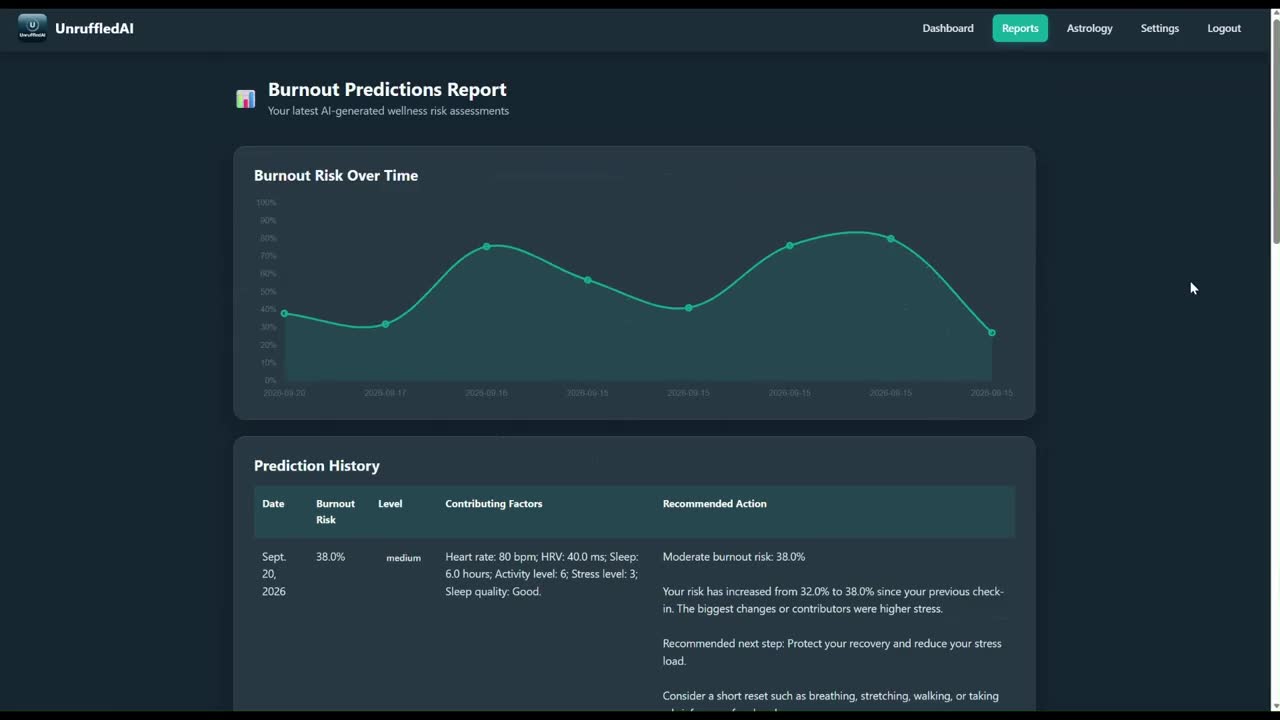This screenshot has width=1280, height=720.
Task: Click the 2026-09-17 x-axis label
Action: point(385,393)
